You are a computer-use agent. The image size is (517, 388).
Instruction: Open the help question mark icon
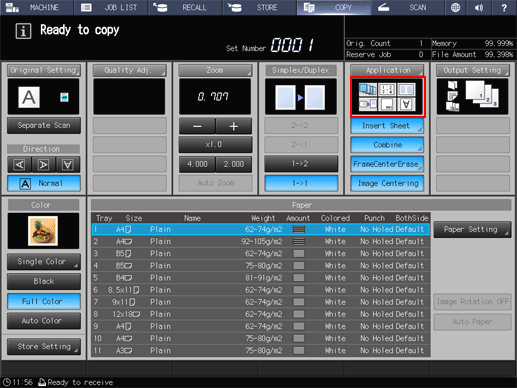[x=504, y=7]
